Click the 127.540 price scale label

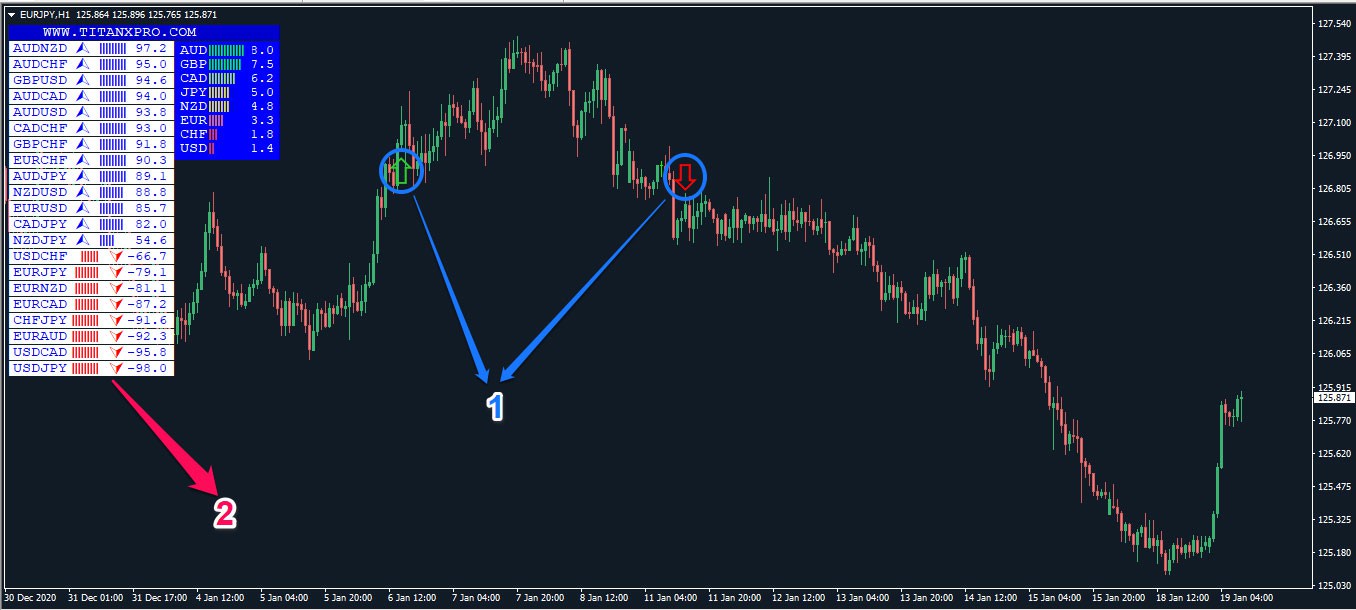1332,24
